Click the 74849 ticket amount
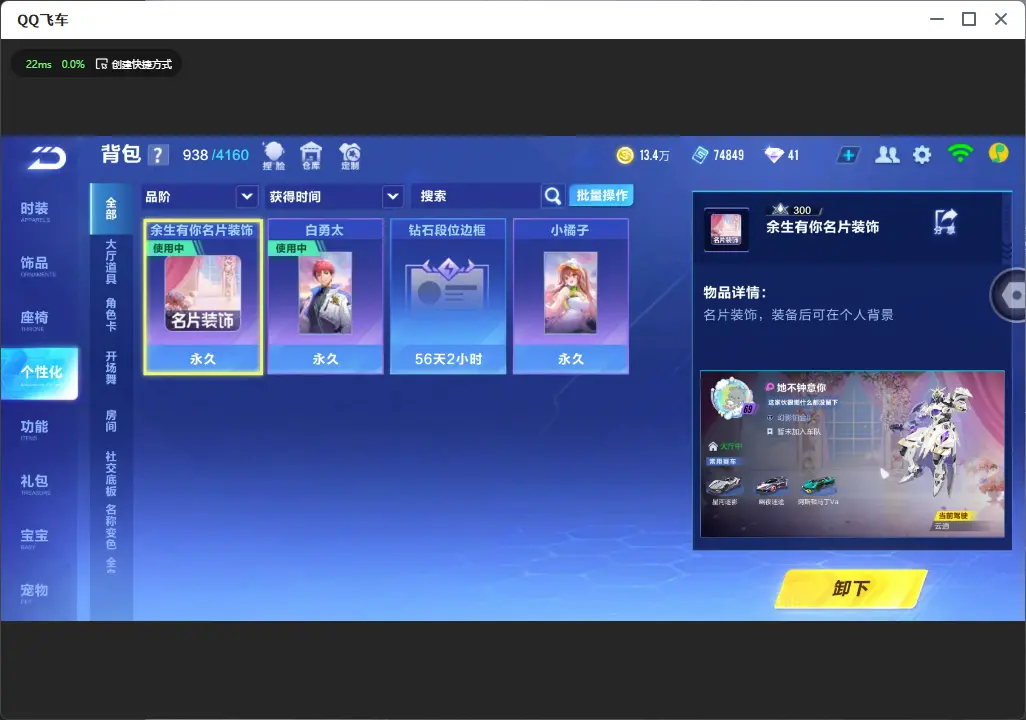Screen dimensions: 1026x720 (x=728, y=156)
